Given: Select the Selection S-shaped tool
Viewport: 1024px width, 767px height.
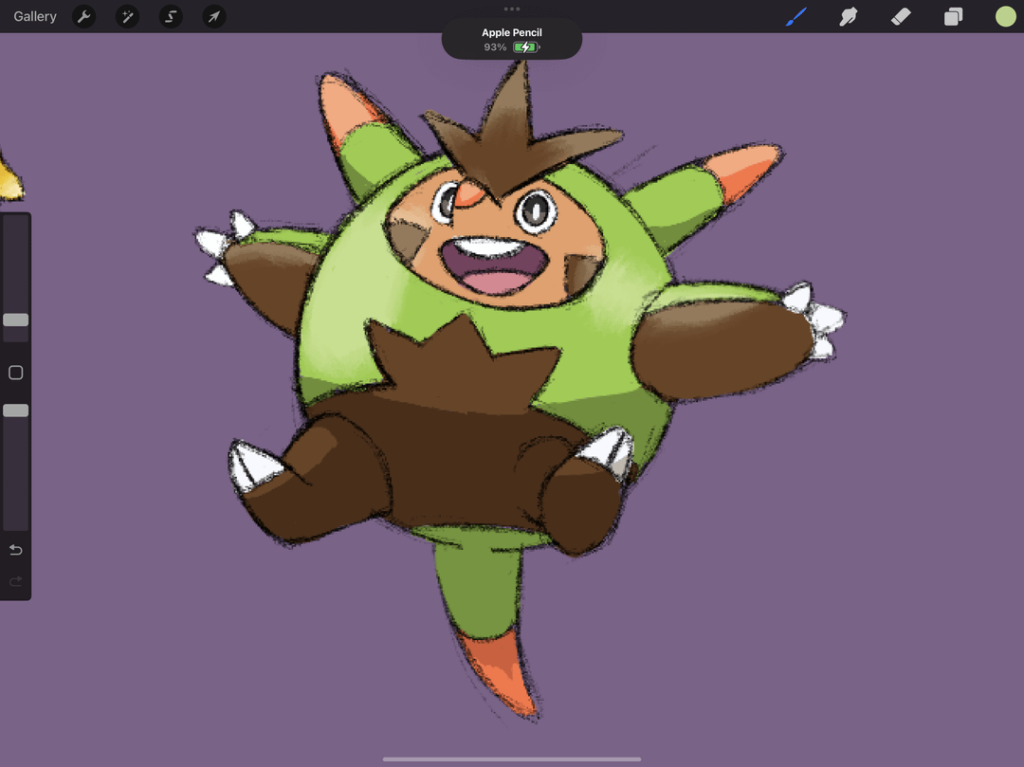Looking at the screenshot, I should (170, 16).
